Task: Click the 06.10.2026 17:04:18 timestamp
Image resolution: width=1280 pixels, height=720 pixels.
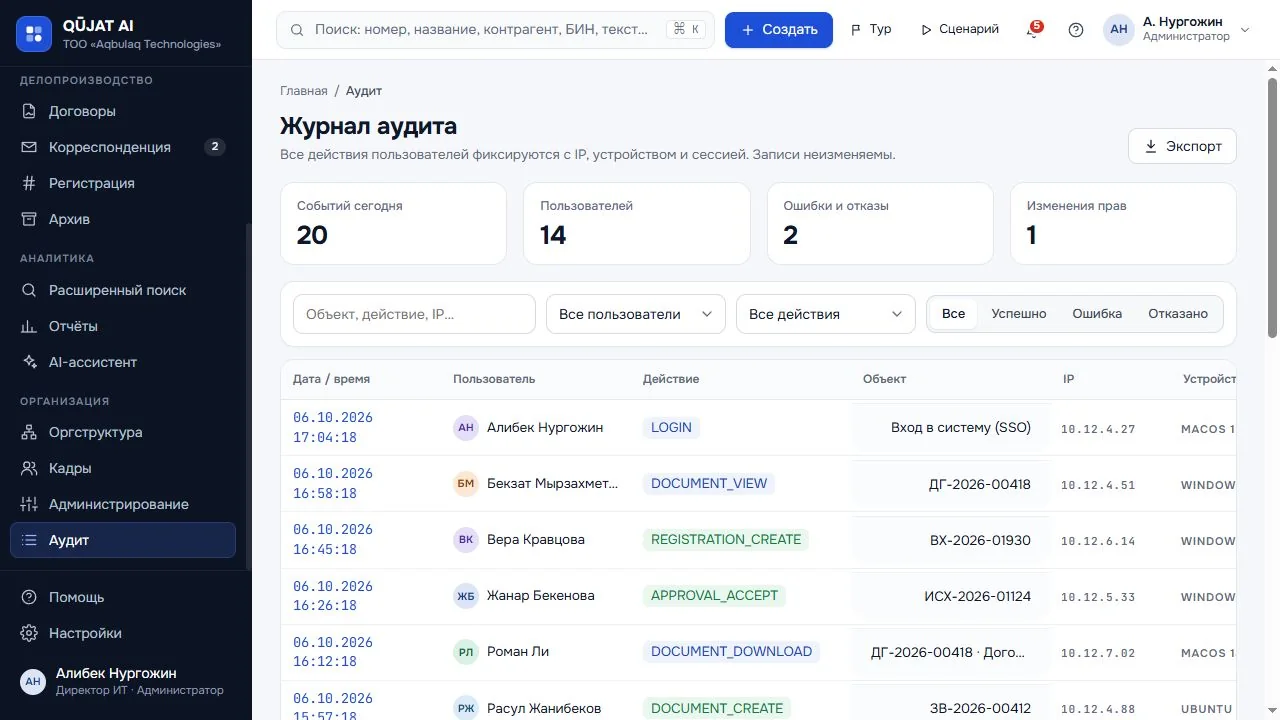Action: (x=333, y=427)
